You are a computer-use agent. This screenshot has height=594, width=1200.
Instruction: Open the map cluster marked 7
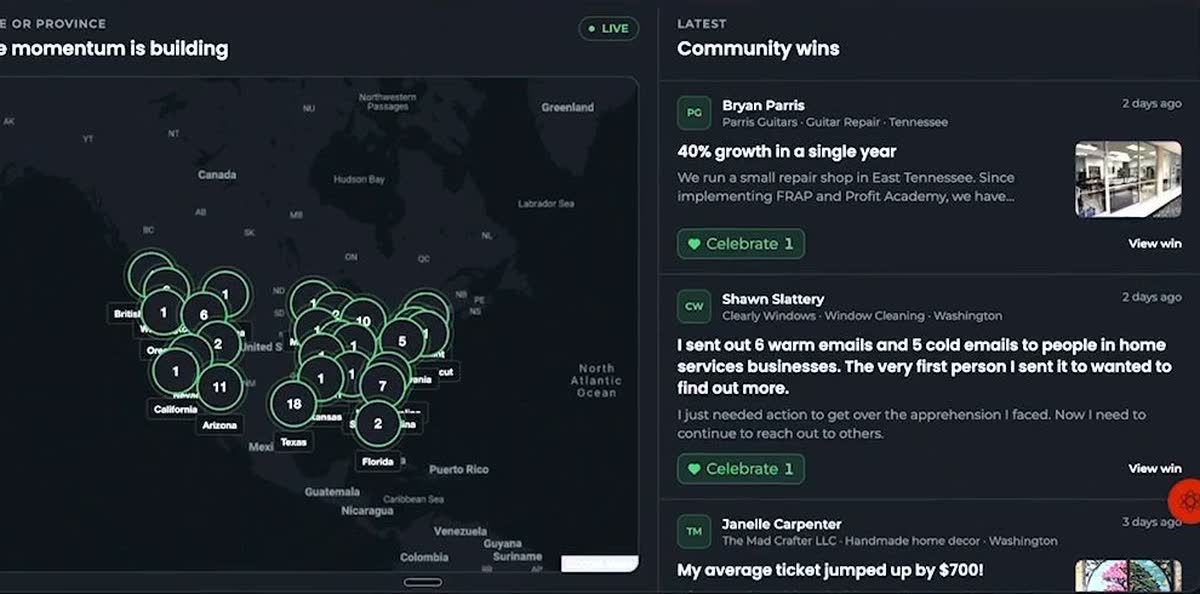click(382, 385)
